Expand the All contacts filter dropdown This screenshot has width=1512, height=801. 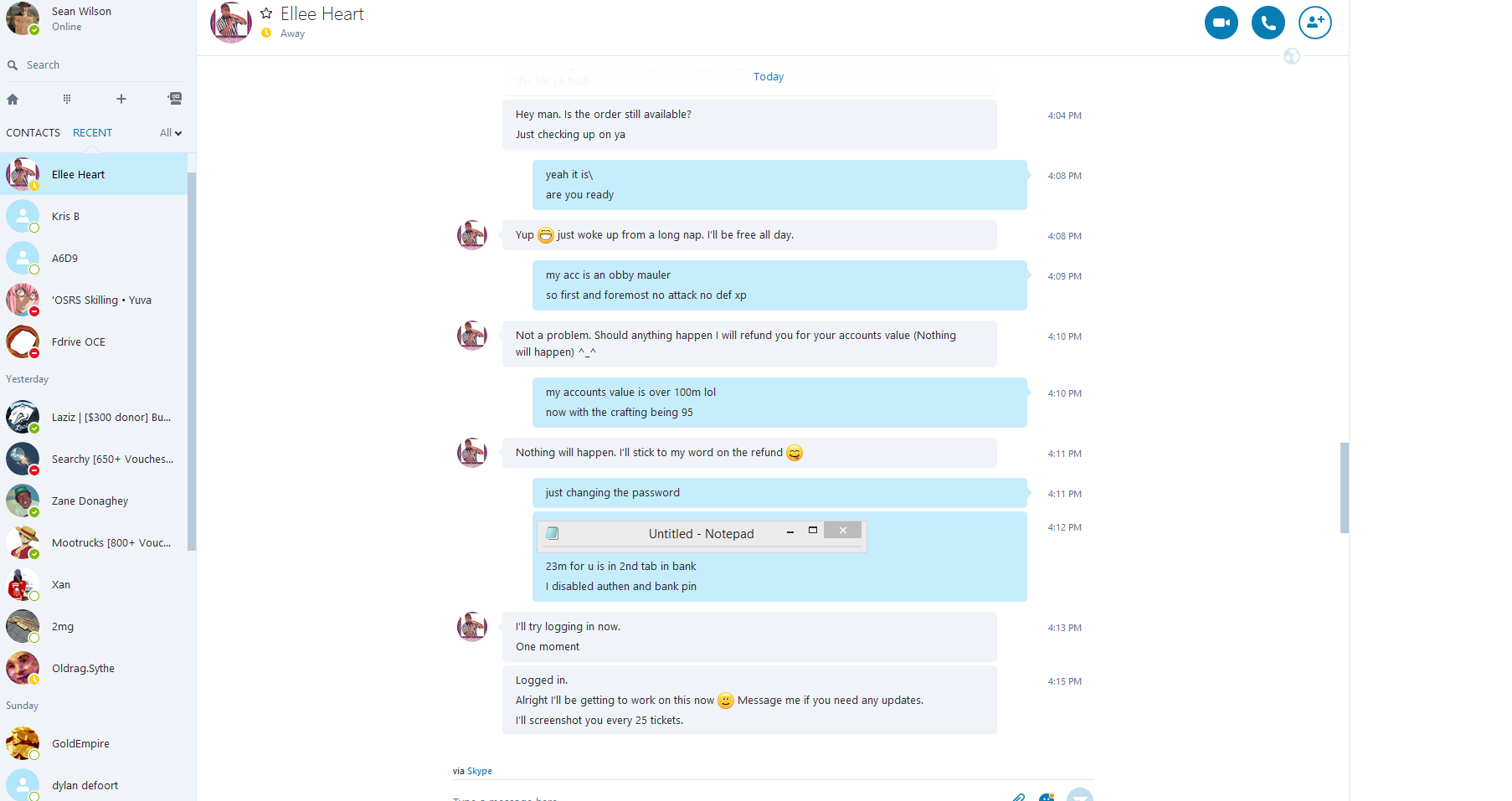(171, 133)
